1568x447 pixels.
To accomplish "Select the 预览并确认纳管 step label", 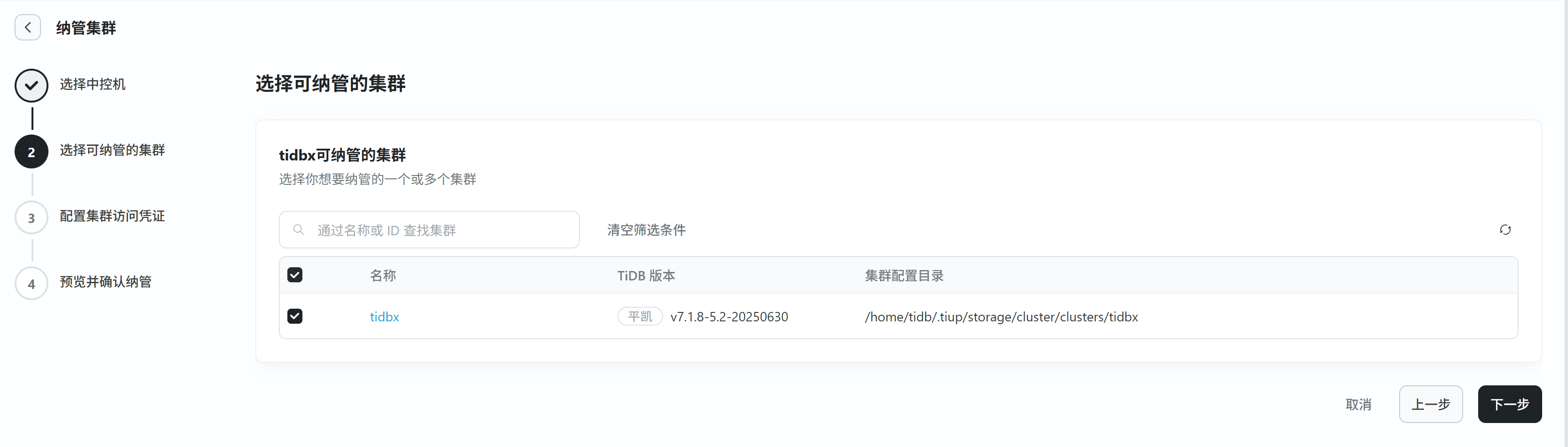I will coord(105,282).
